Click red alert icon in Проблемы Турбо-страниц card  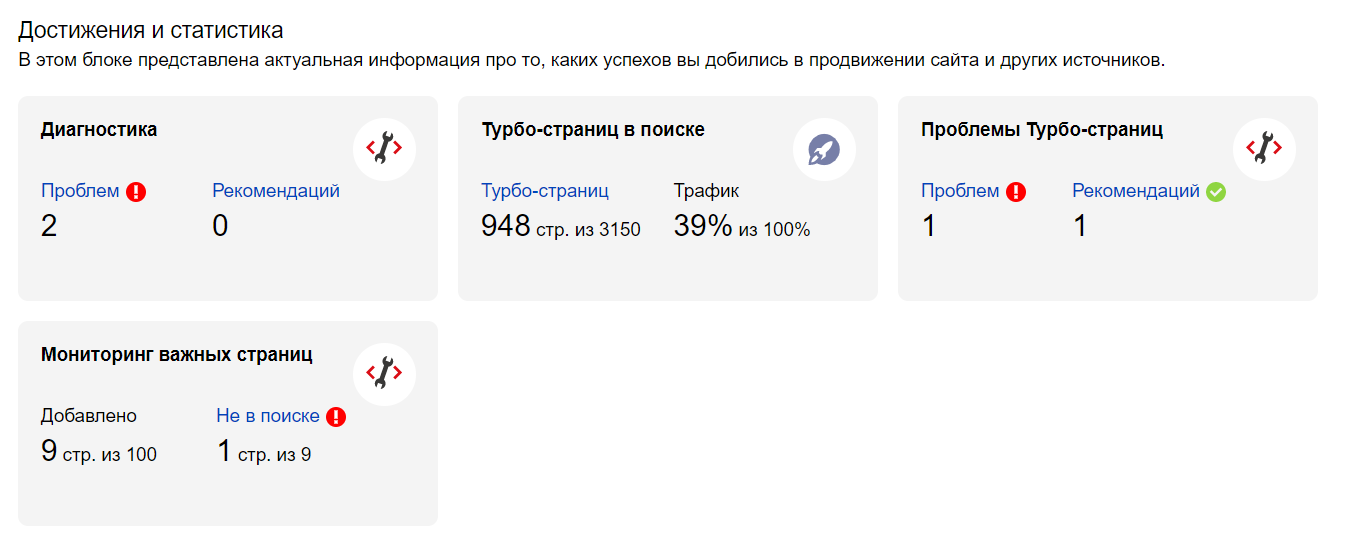(x=1016, y=192)
